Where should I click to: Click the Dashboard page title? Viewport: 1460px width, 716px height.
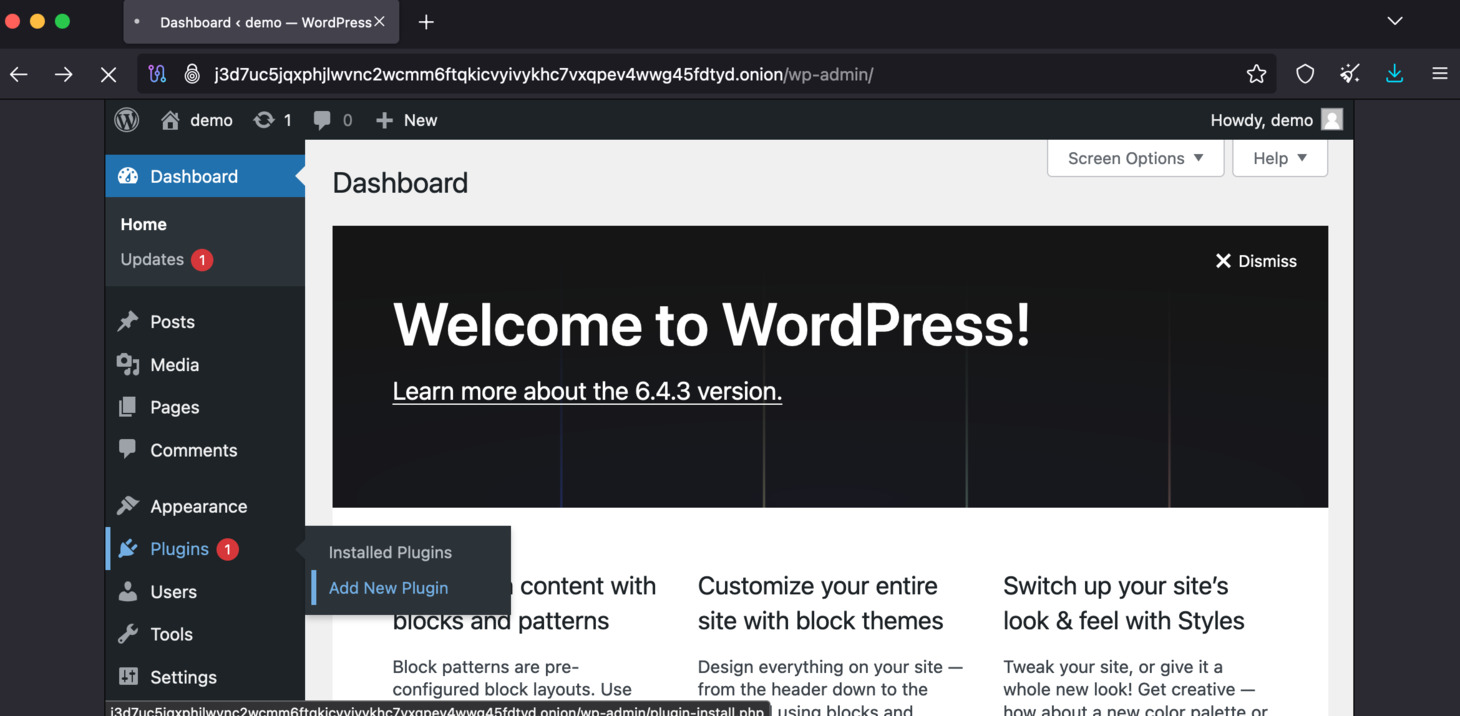tap(400, 183)
